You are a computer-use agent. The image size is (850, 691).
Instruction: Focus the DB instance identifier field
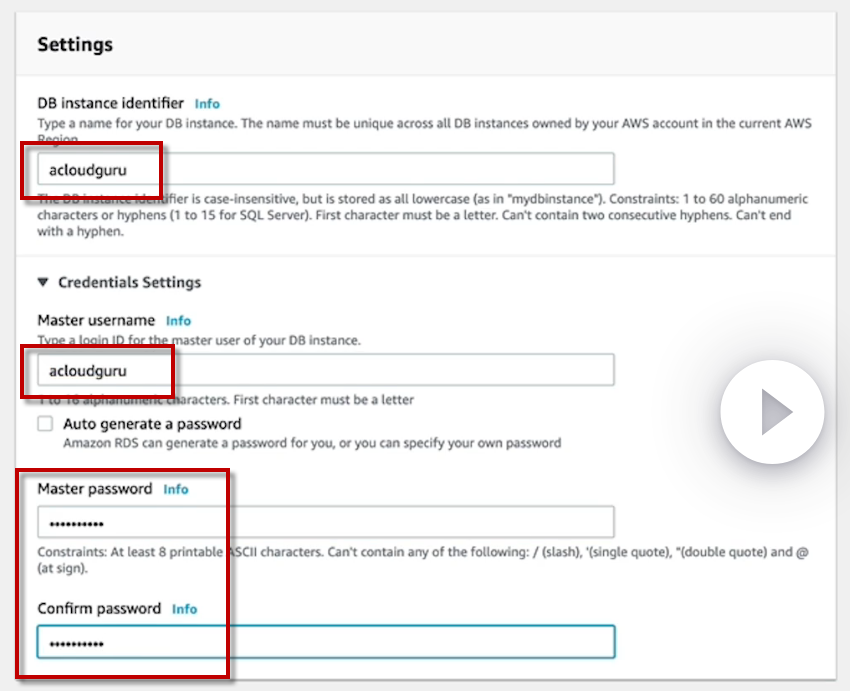click(325, 169)
